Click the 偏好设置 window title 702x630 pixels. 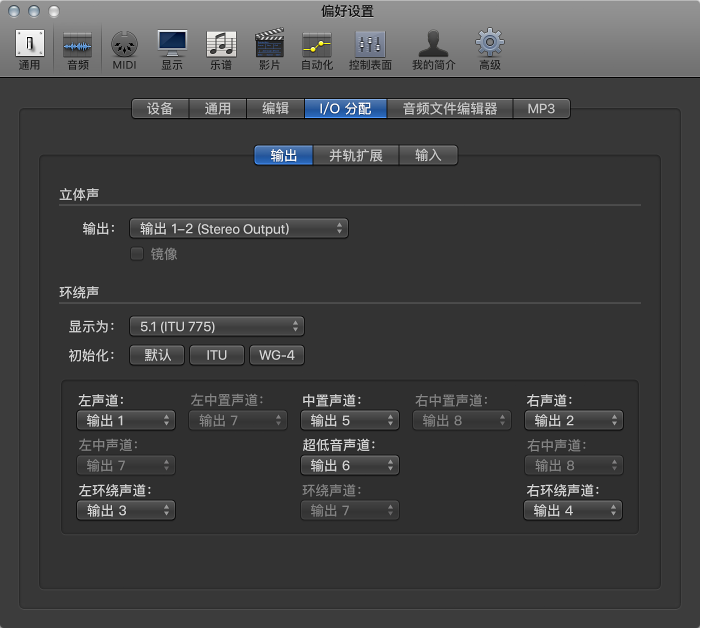pyautogui.click(x=347, y=11)
